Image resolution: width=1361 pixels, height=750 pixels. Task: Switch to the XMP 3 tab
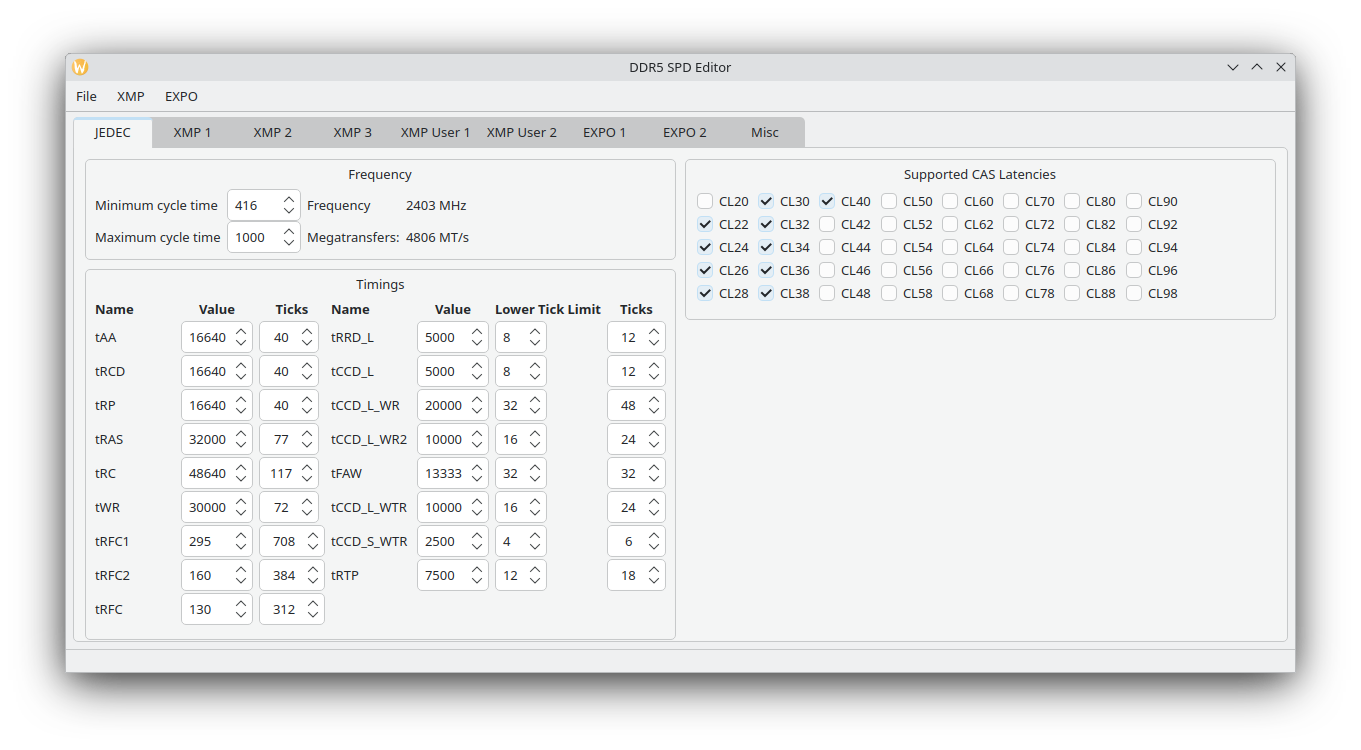352,133
